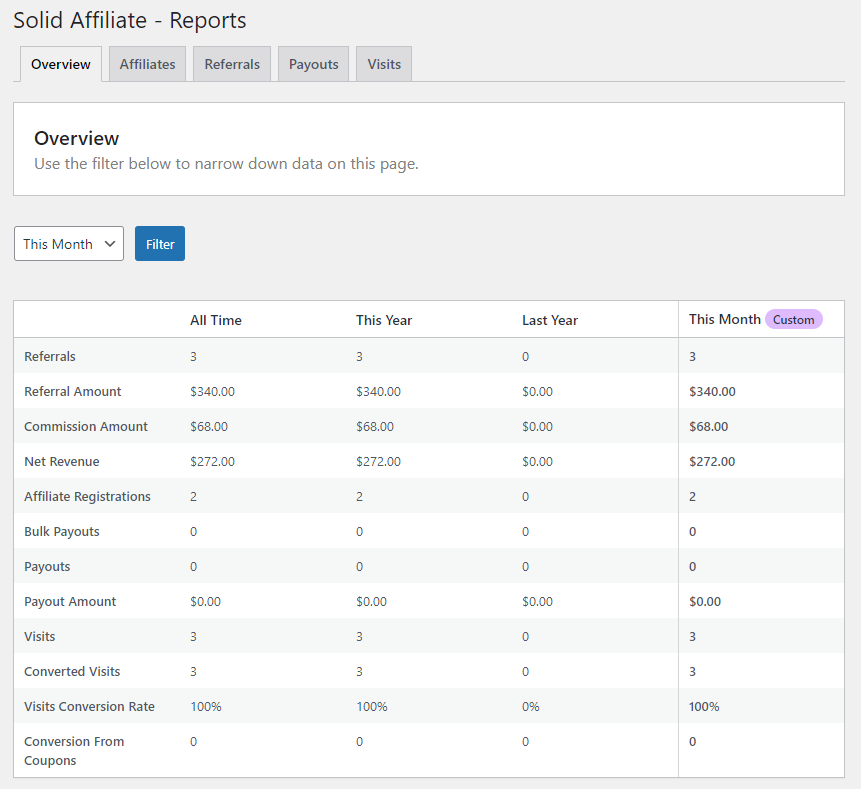Click the Custom badge next to This Month
This screenshot has height=789, width=861.
pos(793,319)
